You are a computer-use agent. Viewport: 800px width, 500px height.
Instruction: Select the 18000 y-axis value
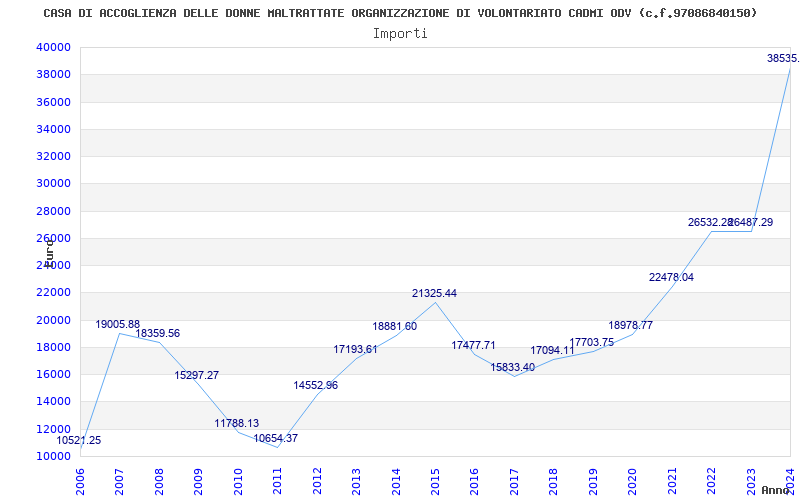[53, 347]
